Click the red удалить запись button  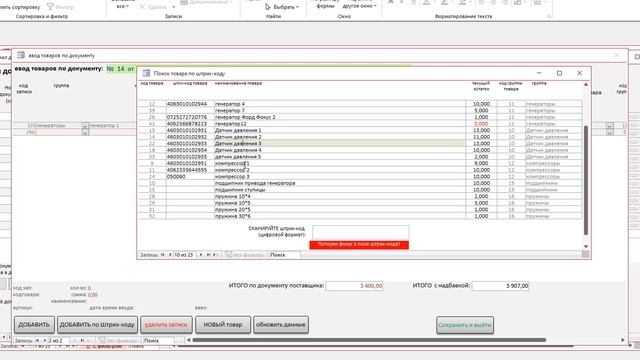[x=166, y=325]
